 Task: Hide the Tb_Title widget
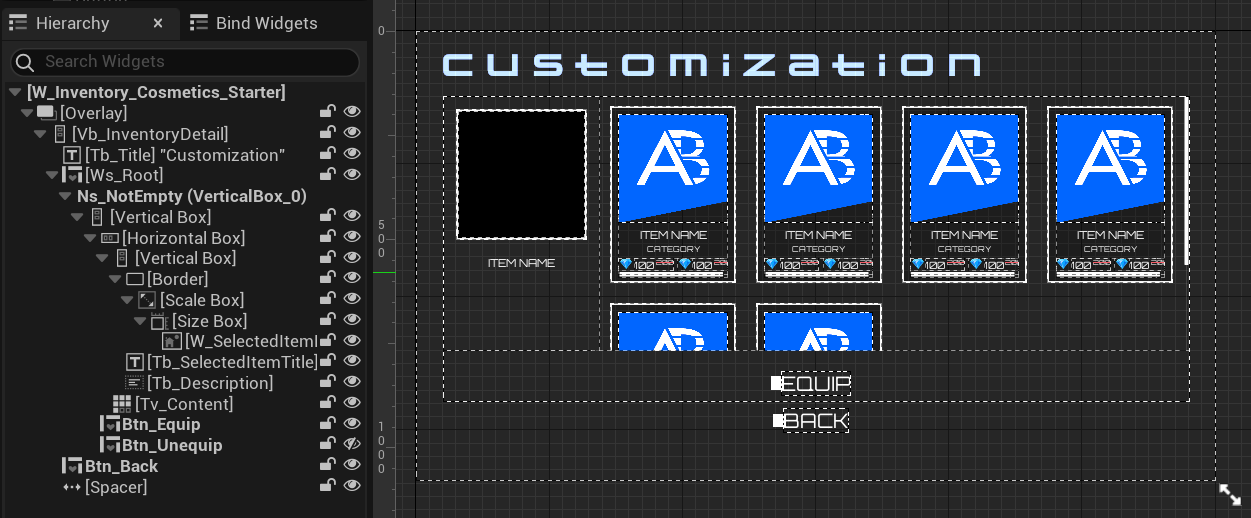point(351,155)
